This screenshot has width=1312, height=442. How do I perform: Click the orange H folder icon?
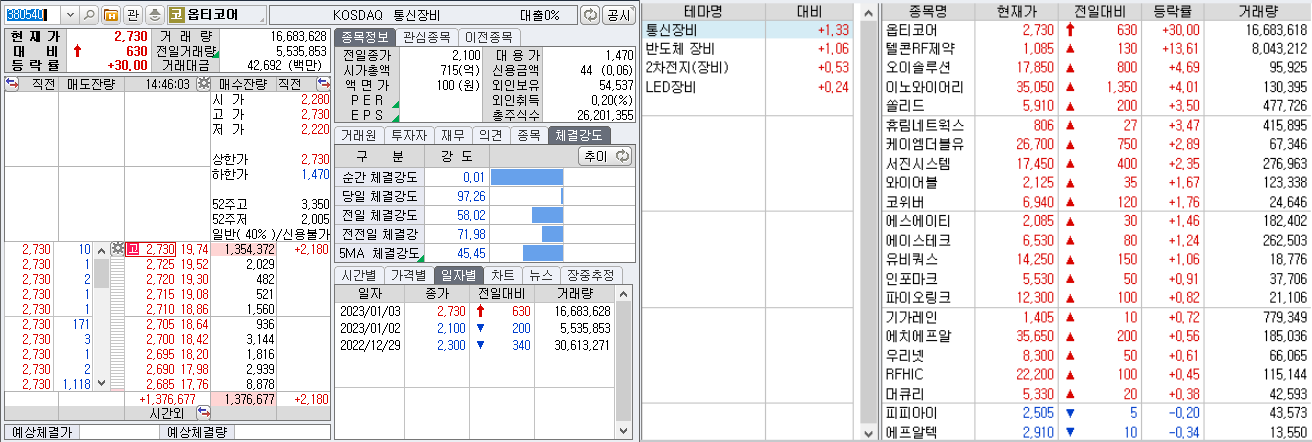110,16
